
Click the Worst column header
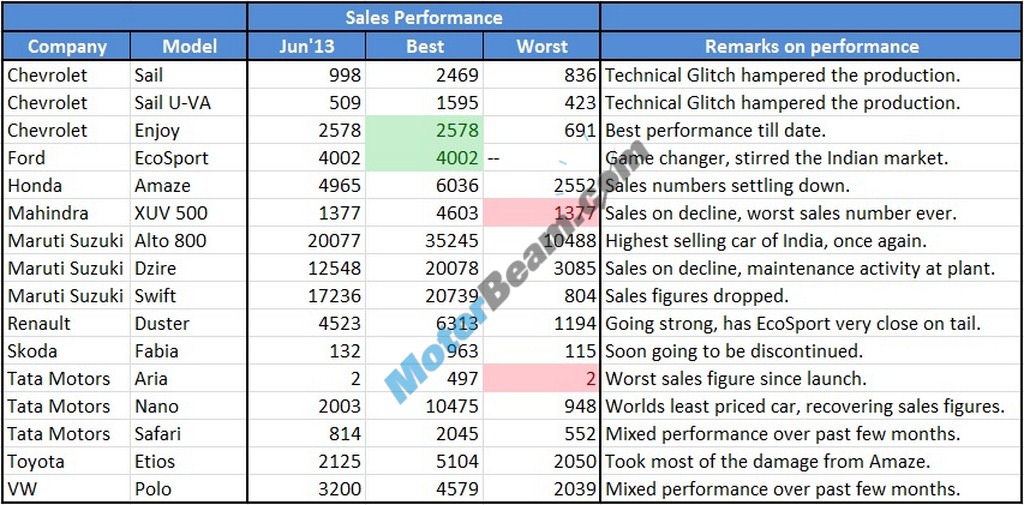pyautogui.click(x=542, y=46)
